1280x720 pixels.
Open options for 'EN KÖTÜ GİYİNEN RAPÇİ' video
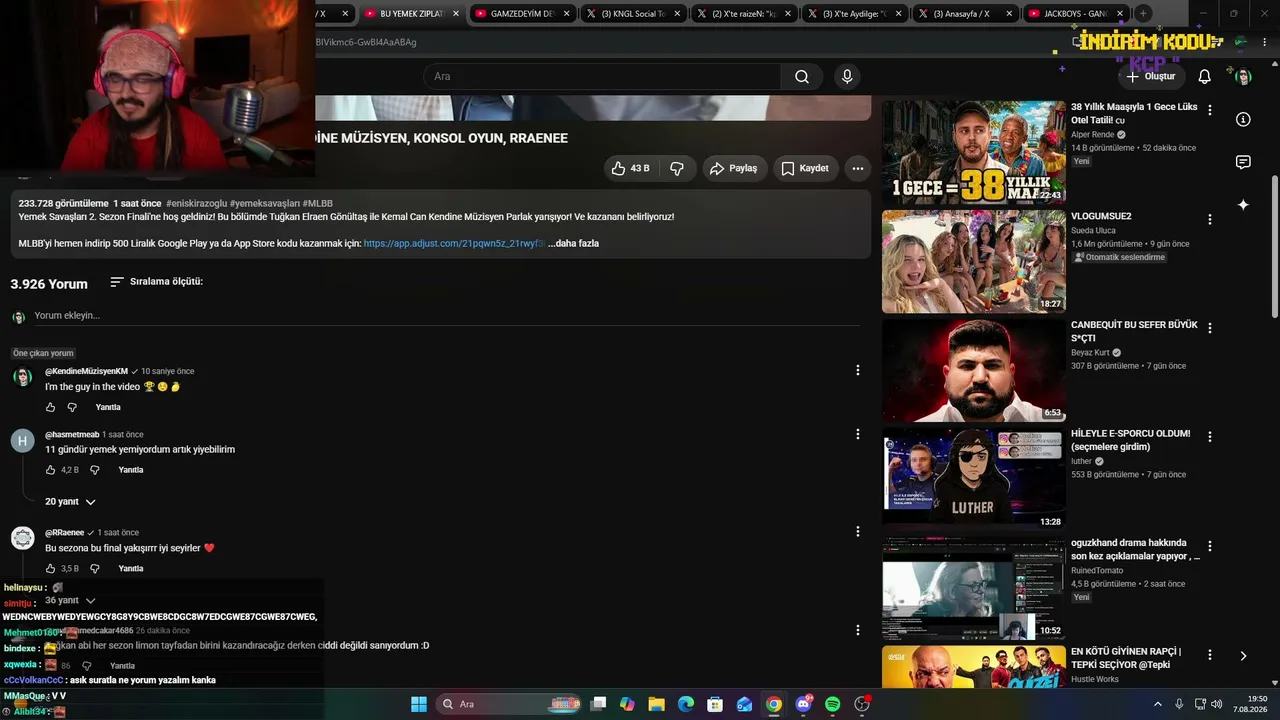point(1210,655)
